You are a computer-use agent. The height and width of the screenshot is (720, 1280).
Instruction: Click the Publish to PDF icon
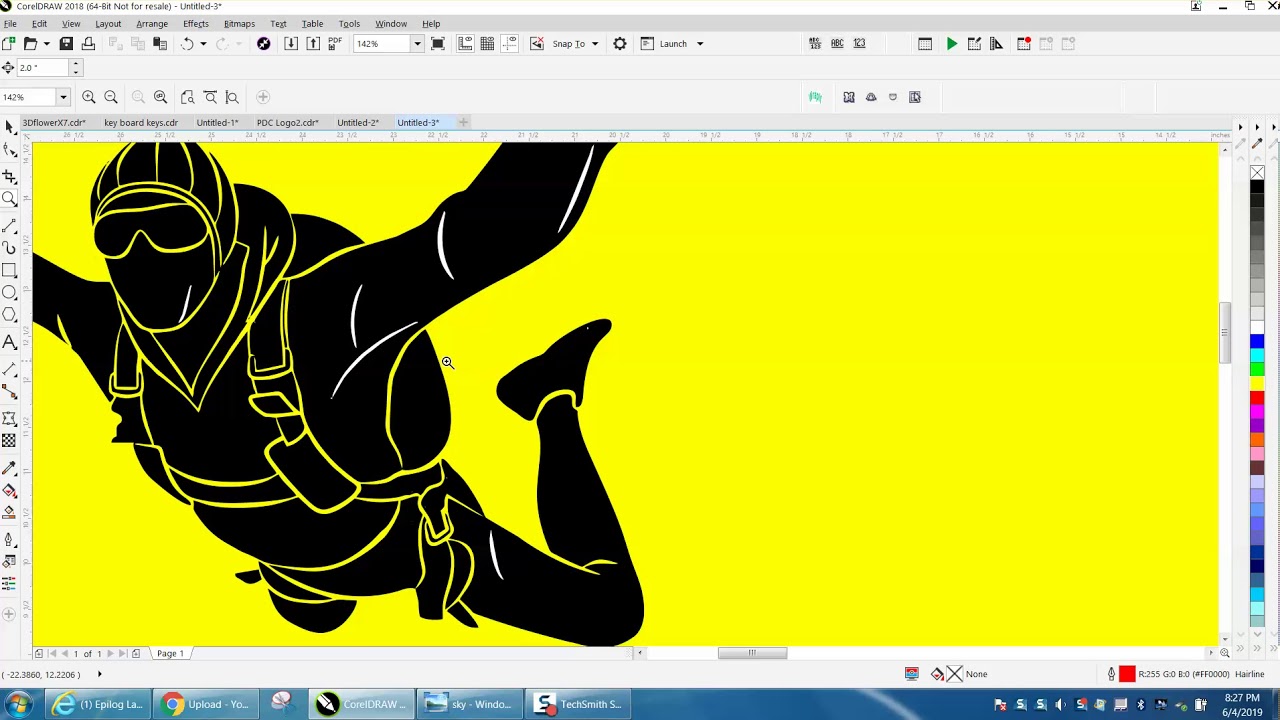pyautogui.click(x=335, y=44)
